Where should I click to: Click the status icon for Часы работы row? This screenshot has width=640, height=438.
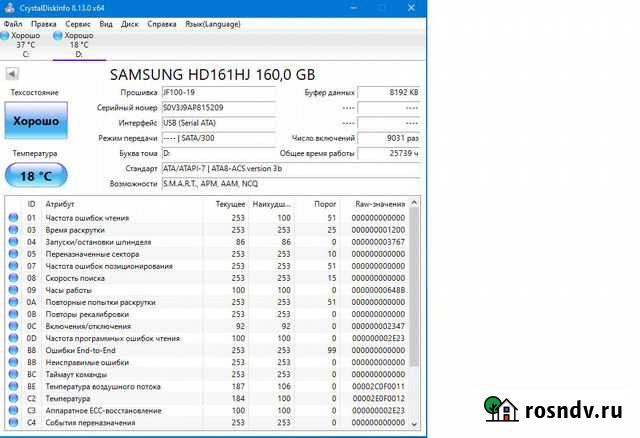point(13,289)
